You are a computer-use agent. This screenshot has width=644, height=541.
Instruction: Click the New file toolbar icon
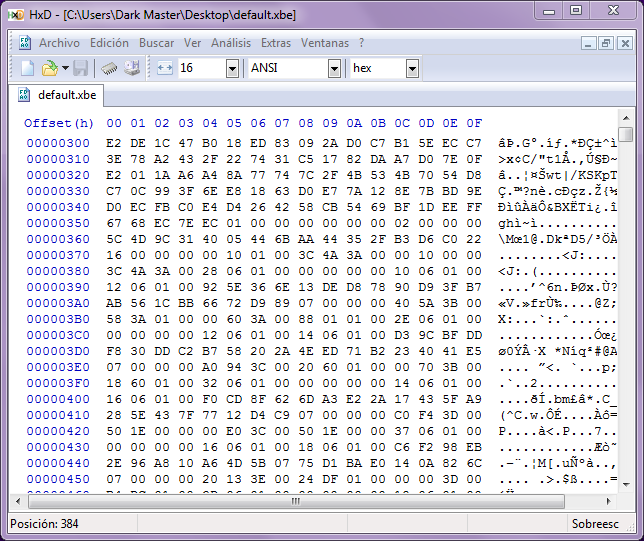28,68
